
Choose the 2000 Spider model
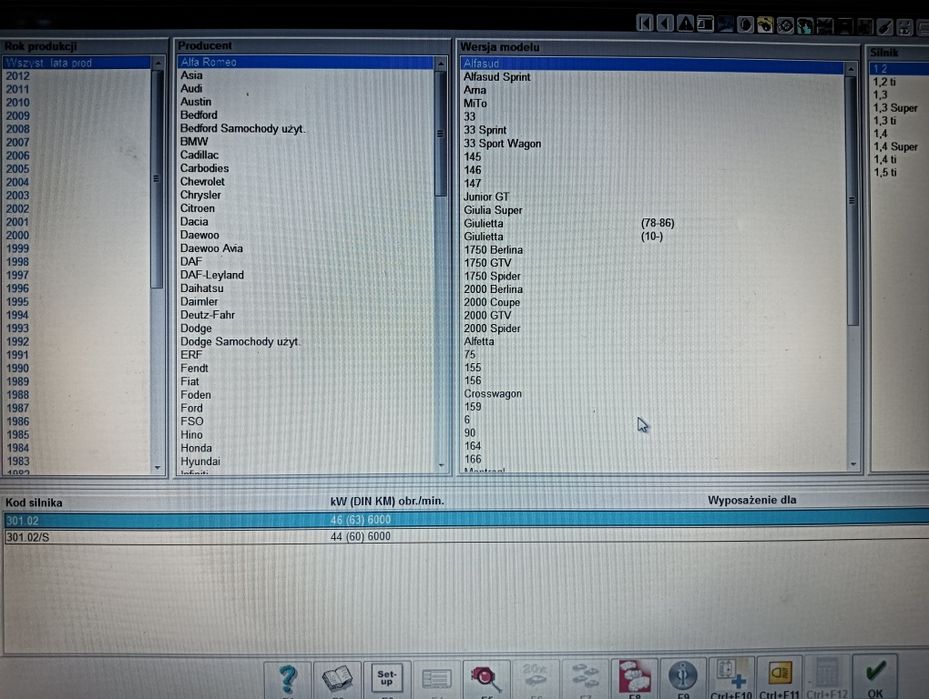click(492, 328)
